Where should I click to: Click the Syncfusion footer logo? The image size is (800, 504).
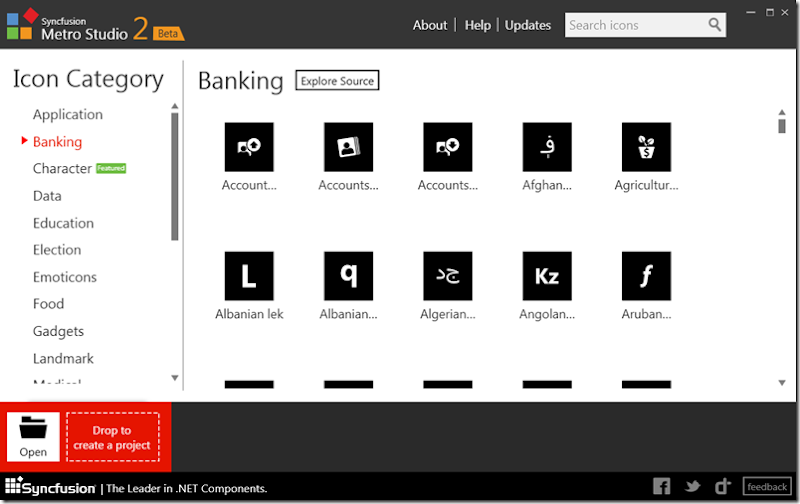50,487
